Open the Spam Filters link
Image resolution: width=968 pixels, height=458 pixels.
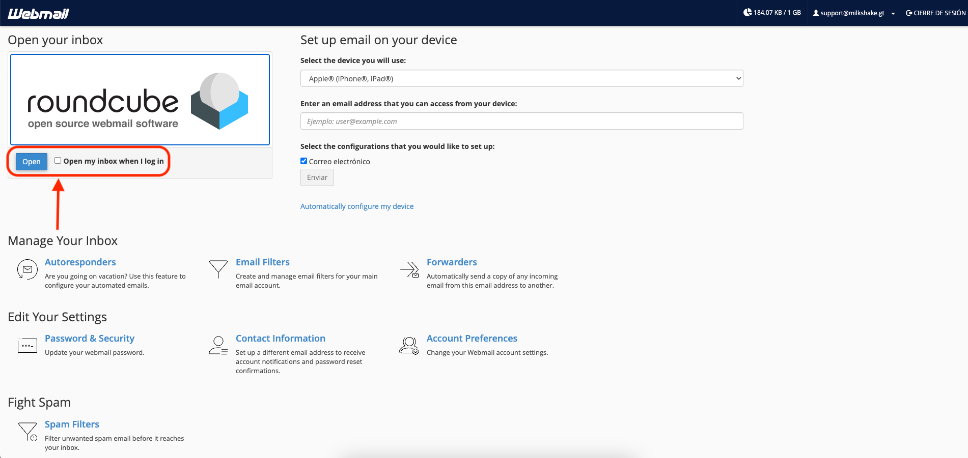pyautogui.click(x=72, y=424)
